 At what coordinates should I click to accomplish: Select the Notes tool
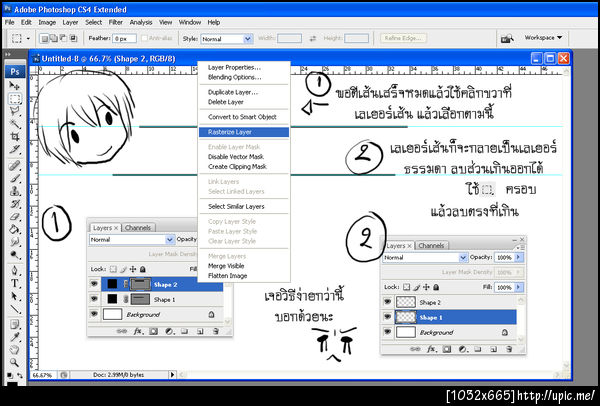pos(15,324)
